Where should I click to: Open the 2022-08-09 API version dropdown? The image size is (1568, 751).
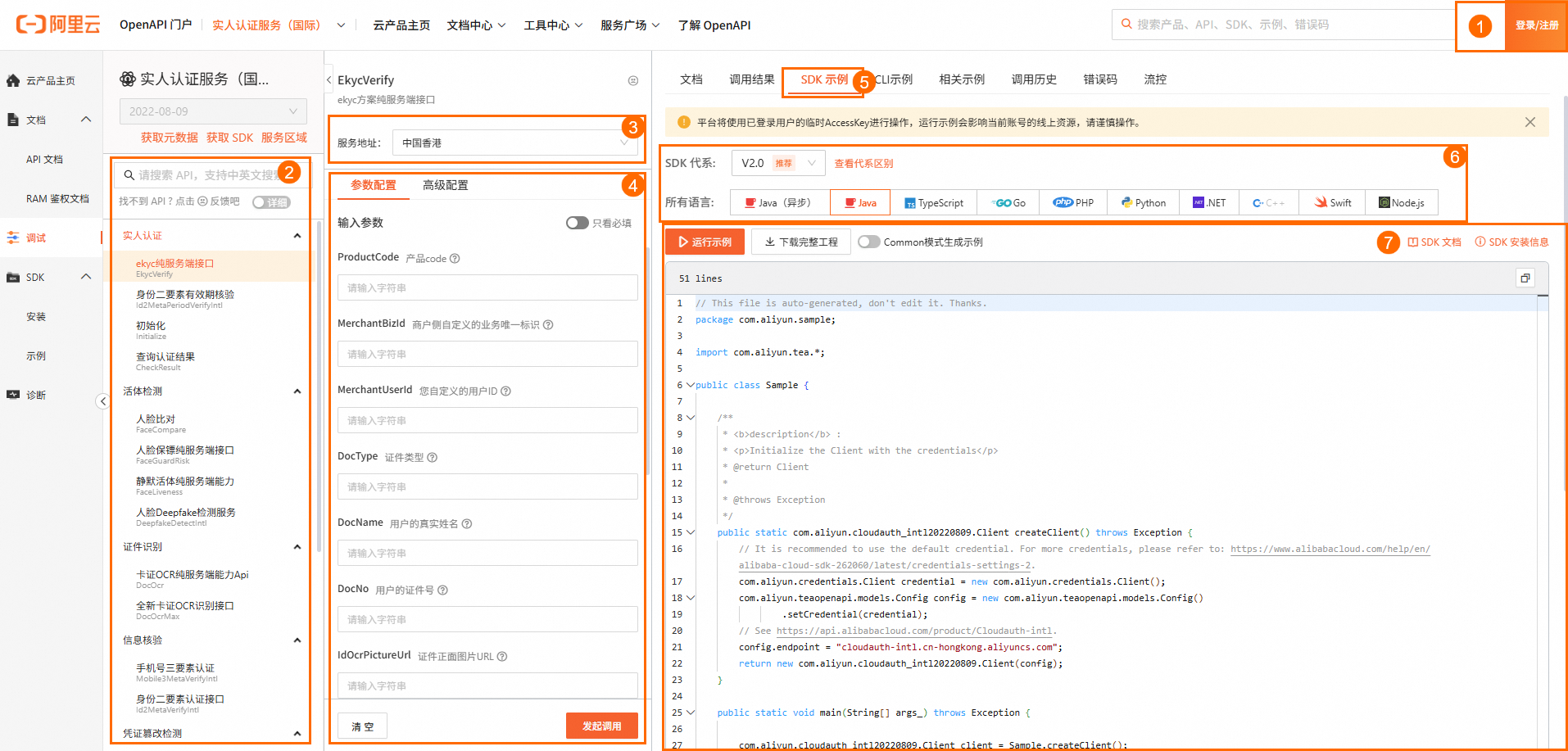[x=213, y=111]
